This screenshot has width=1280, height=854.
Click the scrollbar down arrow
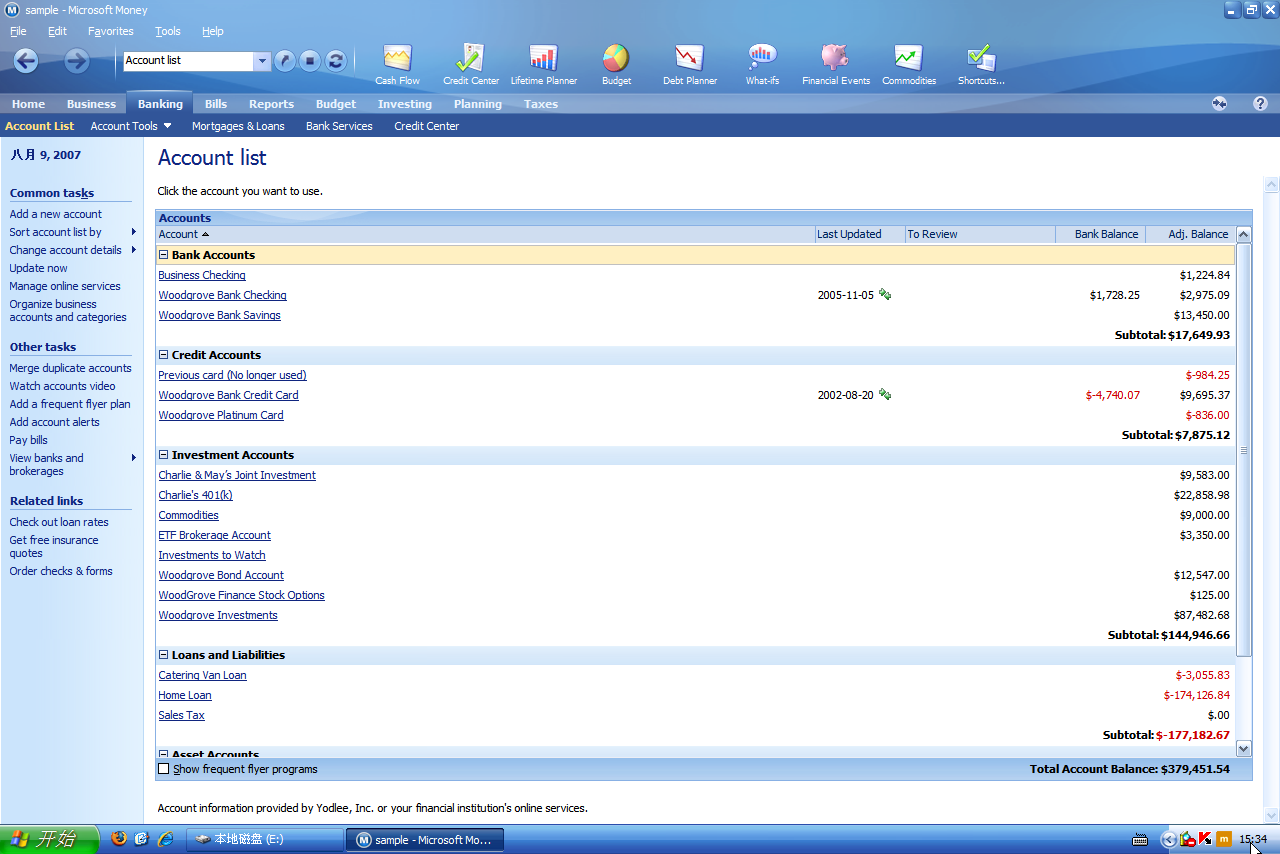click(x=1244, y=748)
